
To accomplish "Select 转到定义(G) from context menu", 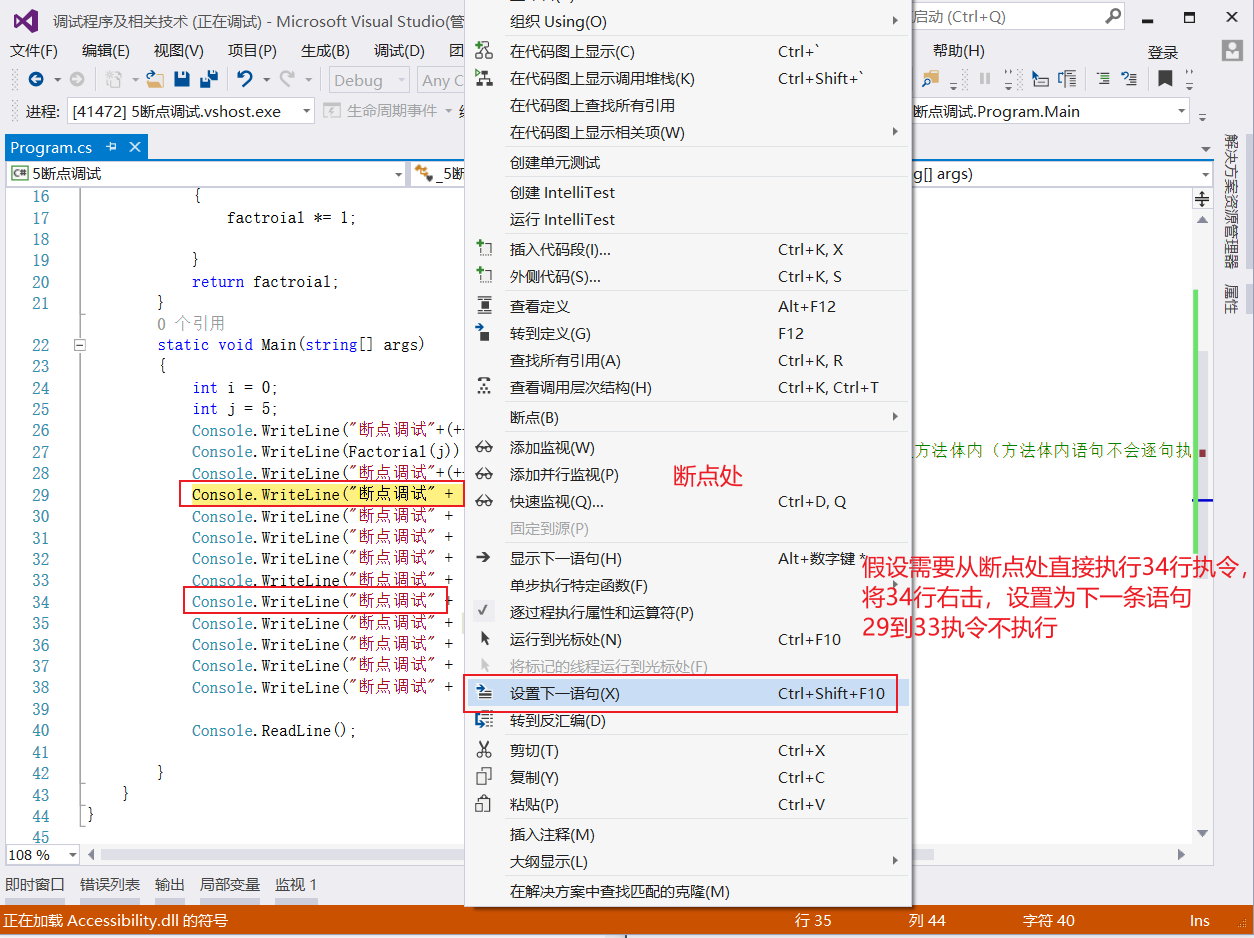I will pos(687,333).
